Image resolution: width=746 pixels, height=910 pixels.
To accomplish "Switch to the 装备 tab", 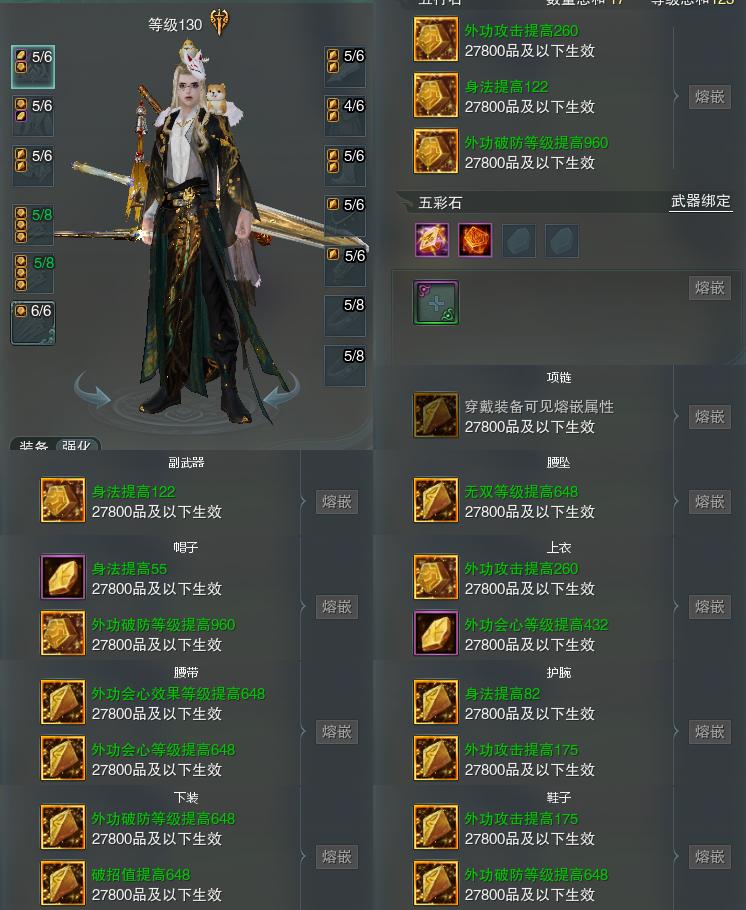I will [x=33, y=445].
